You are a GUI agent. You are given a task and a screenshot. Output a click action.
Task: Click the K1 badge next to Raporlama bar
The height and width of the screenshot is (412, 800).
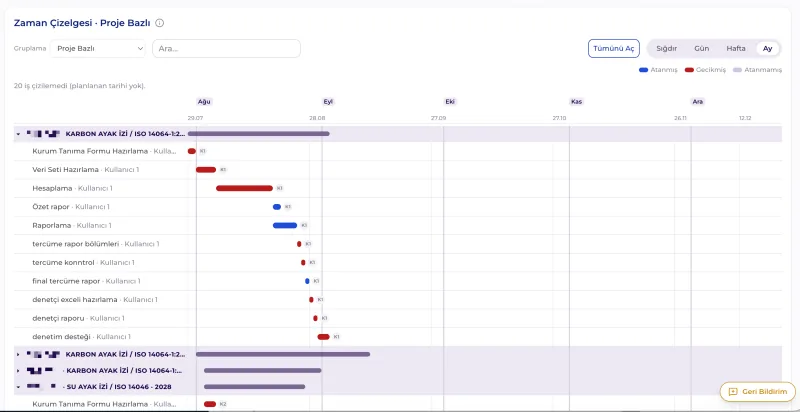click(304, 225)
